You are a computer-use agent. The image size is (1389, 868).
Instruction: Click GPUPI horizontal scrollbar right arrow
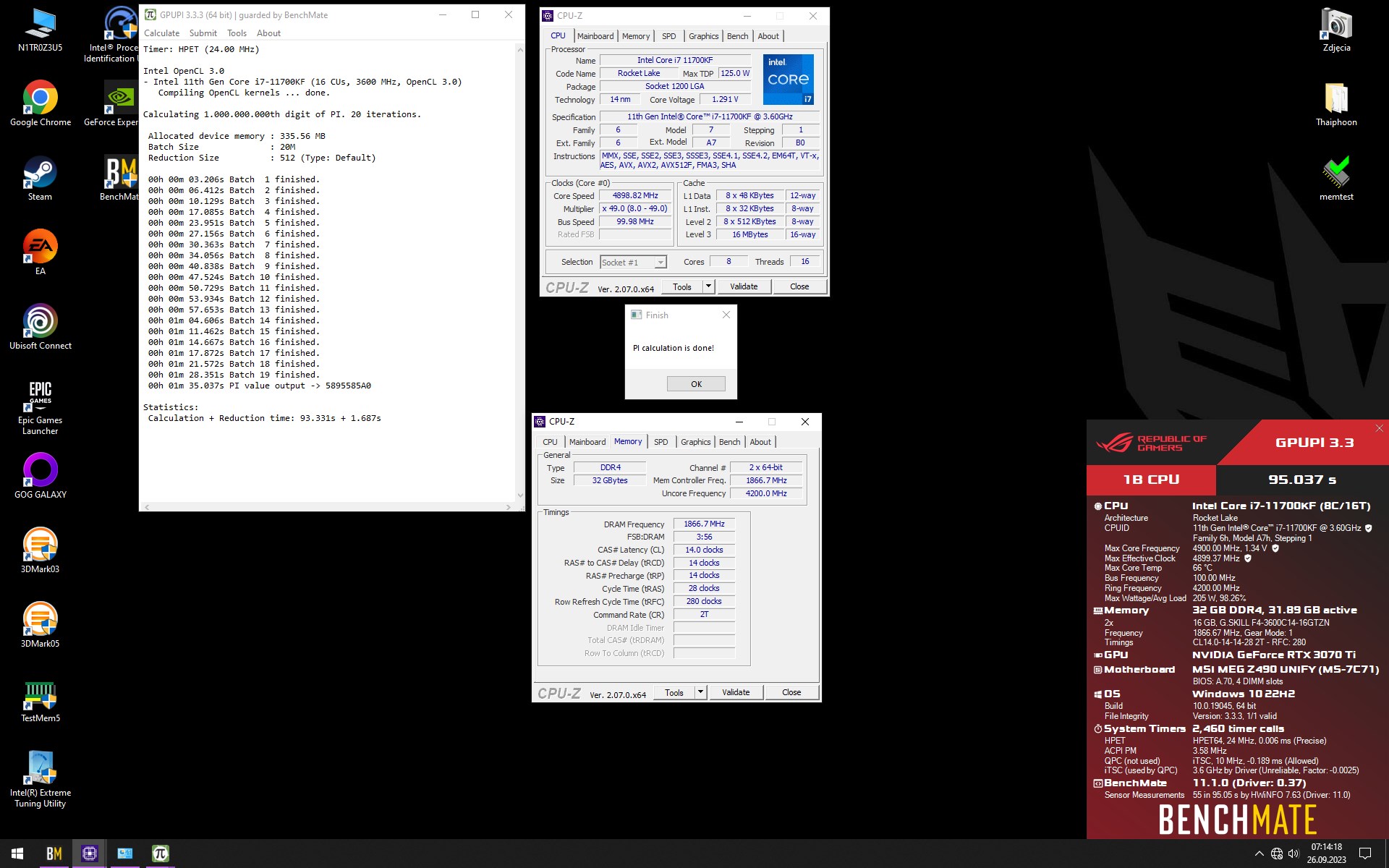point(509,507)
